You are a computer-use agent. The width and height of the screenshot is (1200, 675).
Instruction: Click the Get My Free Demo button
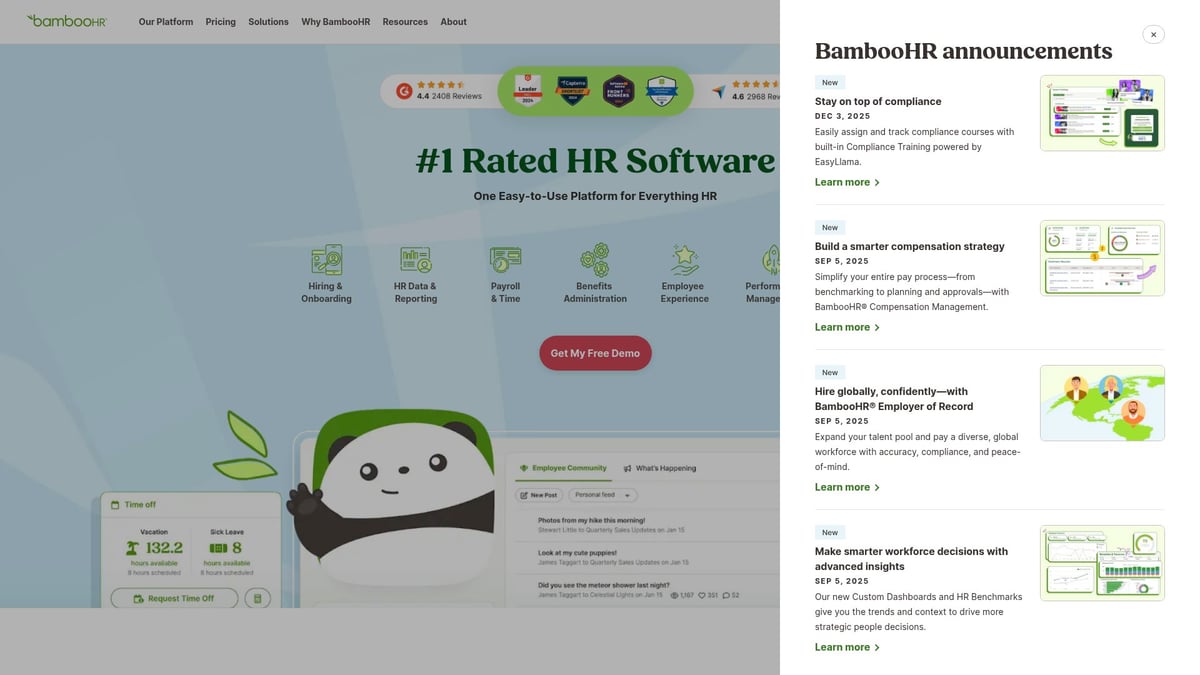pos(595,353)
